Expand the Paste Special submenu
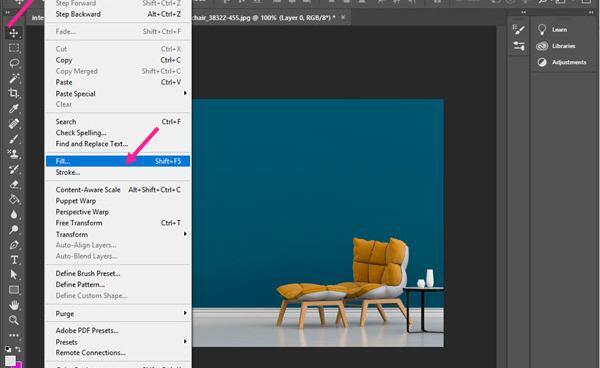Image resolution: width=600 pixels, height=368 pixels. (x=118, y=93)
